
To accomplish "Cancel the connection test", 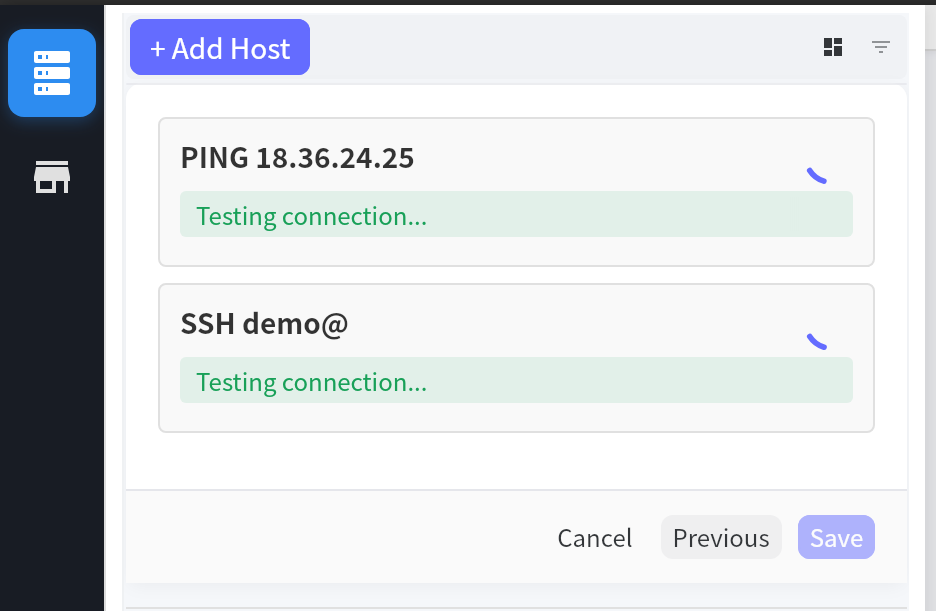I will point(594,538).
